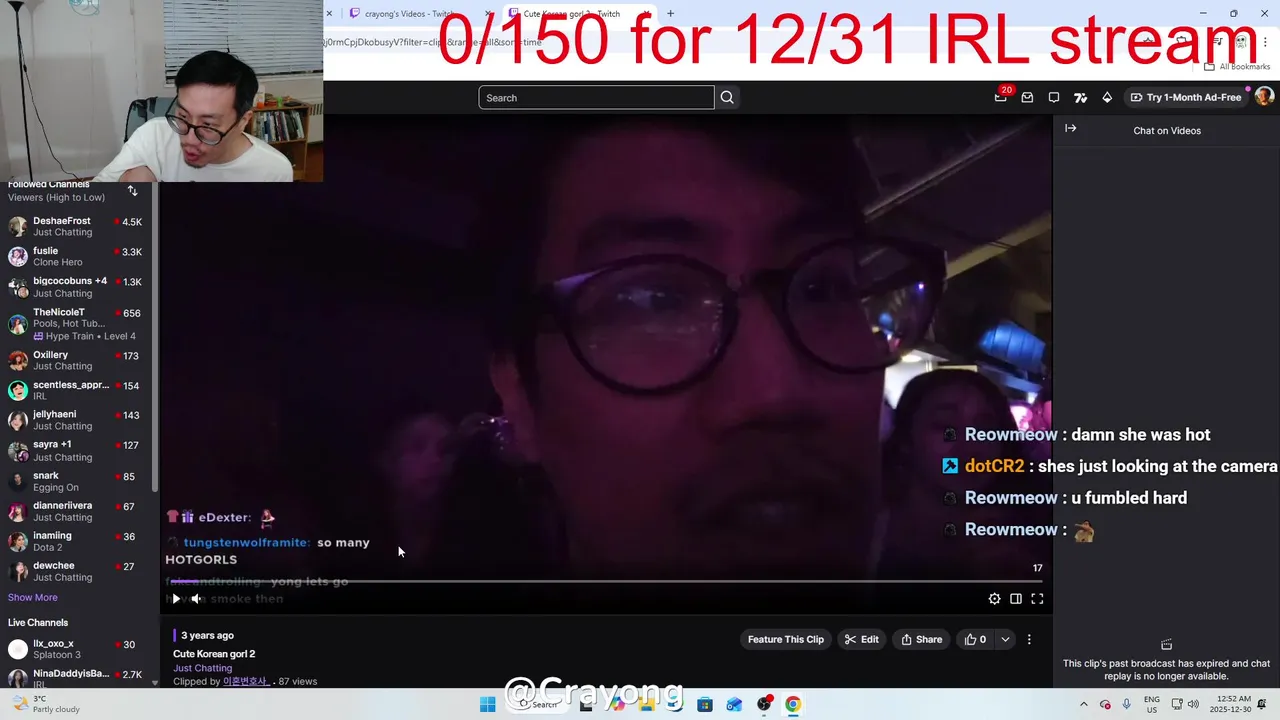The width and height of the screenshot is (1280, 720).
Task: Open inamiing channel in sidebar
Action: (76, 541)
